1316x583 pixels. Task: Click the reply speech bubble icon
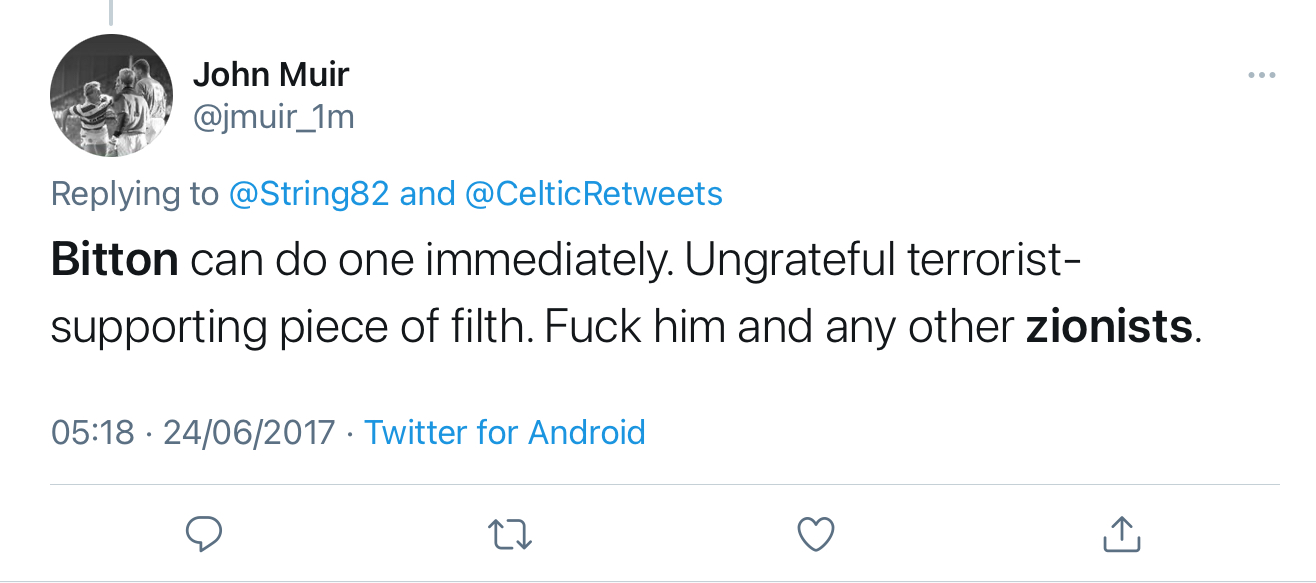coord(204,534)
